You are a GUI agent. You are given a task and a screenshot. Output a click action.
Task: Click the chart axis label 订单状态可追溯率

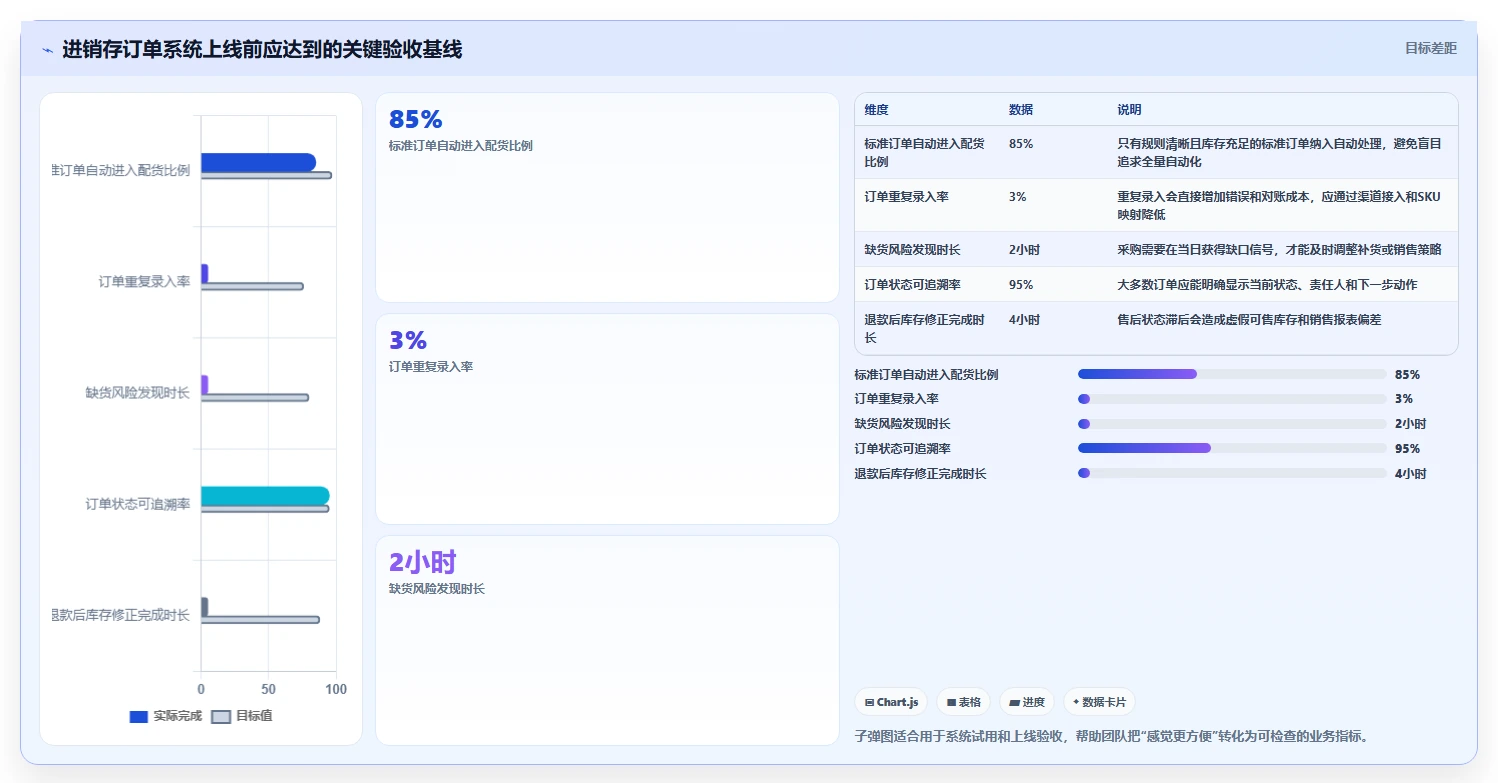point(138,504)
